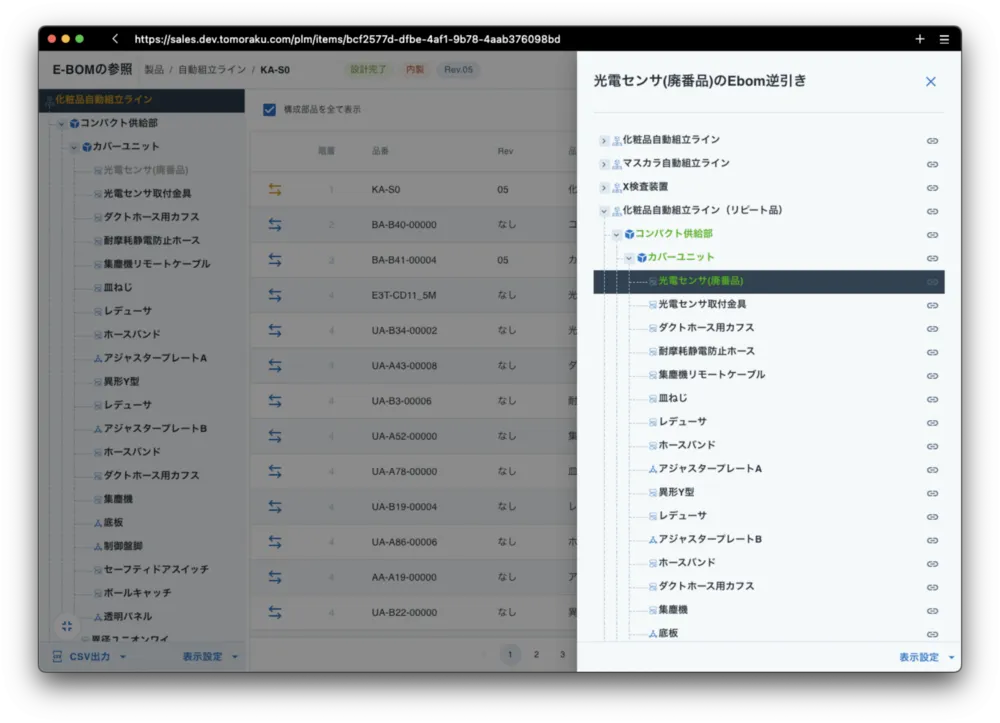Image resolution: width=1000 pixels, height=723 pixels.
Task: Expand マスカラ自動組立ライン in the side panel
Action: [603, 164]
